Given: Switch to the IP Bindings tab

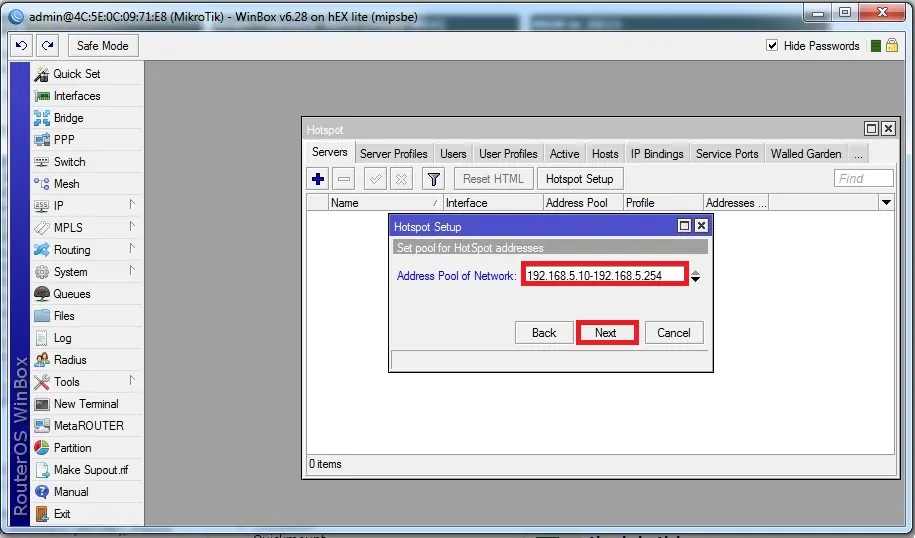Looking at the screenshot, I should (657, 154).
